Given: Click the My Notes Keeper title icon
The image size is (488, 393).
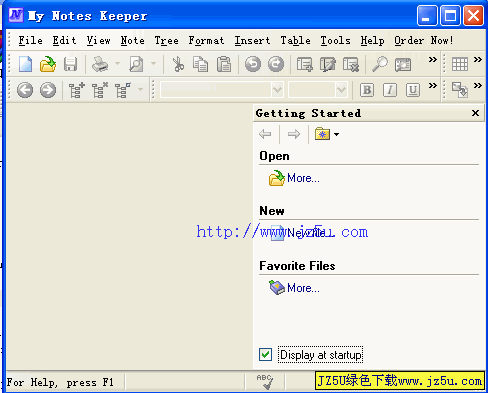Looking at the screenshot, I should pyautogui.click(x=16, y=15).
